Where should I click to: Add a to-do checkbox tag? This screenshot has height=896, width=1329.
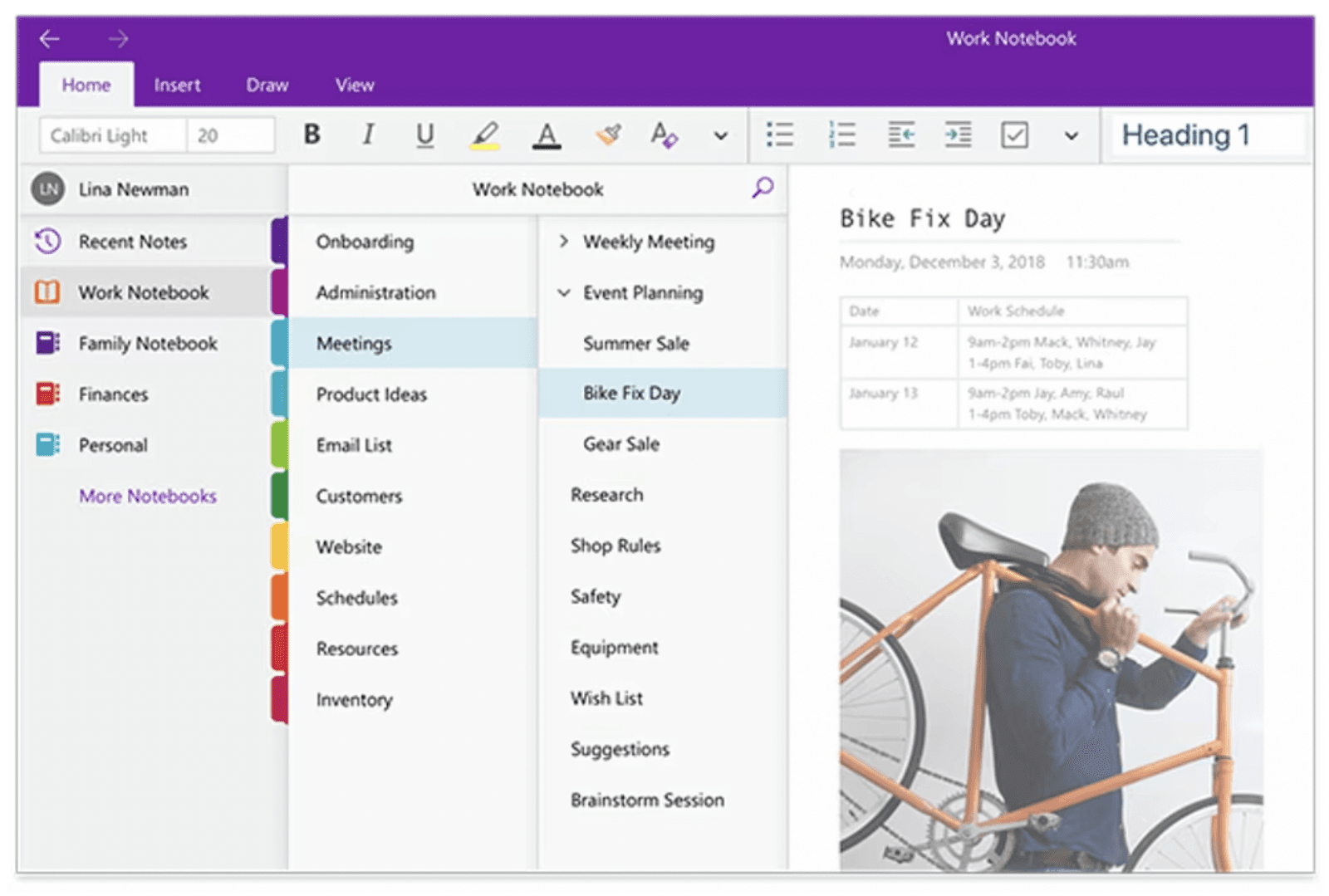[x=1014, y=135]
